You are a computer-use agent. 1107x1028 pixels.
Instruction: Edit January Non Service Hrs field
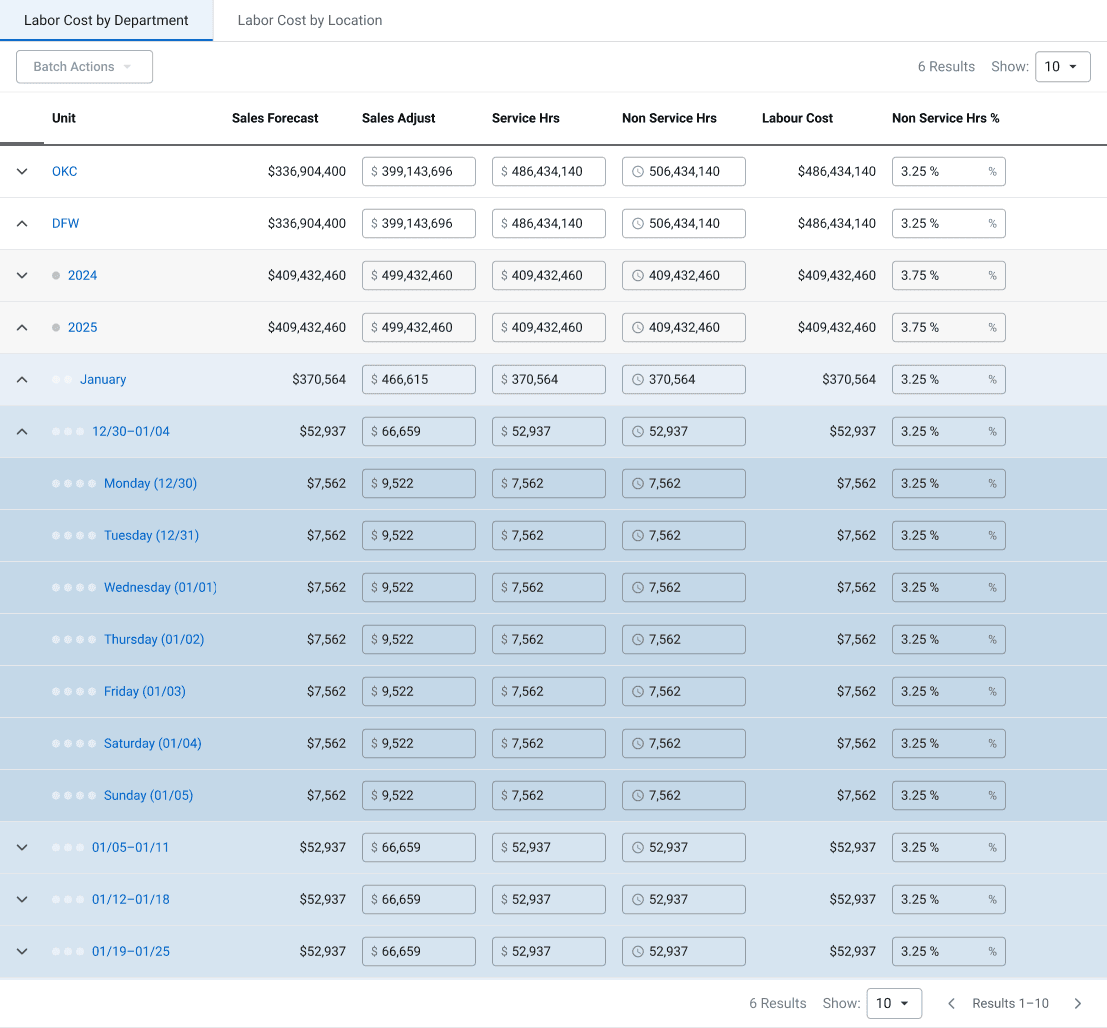683,380
